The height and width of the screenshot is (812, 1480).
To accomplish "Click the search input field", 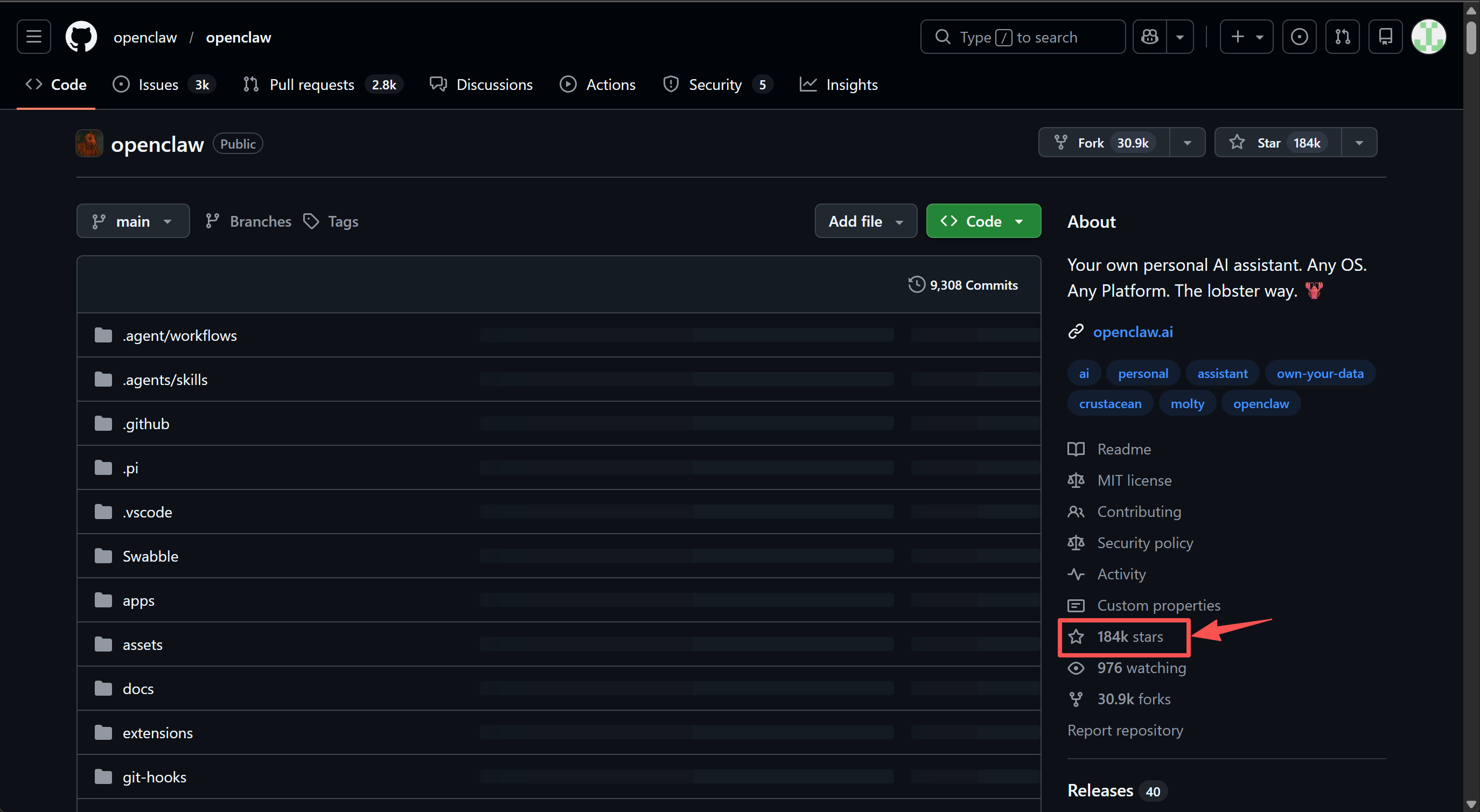I will [x=1023, y=37].
